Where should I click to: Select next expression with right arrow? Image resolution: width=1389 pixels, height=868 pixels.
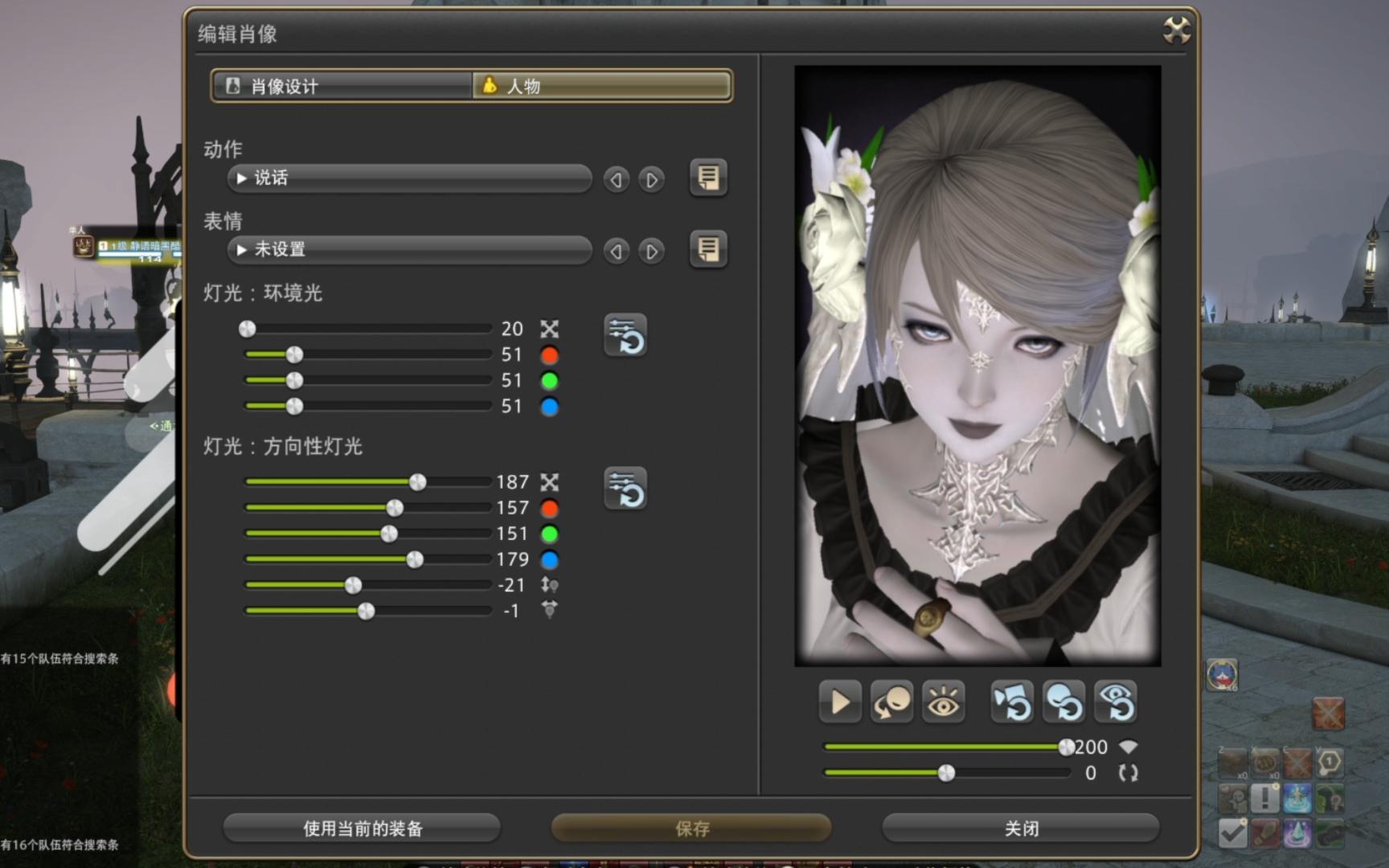tap(652, 251)
